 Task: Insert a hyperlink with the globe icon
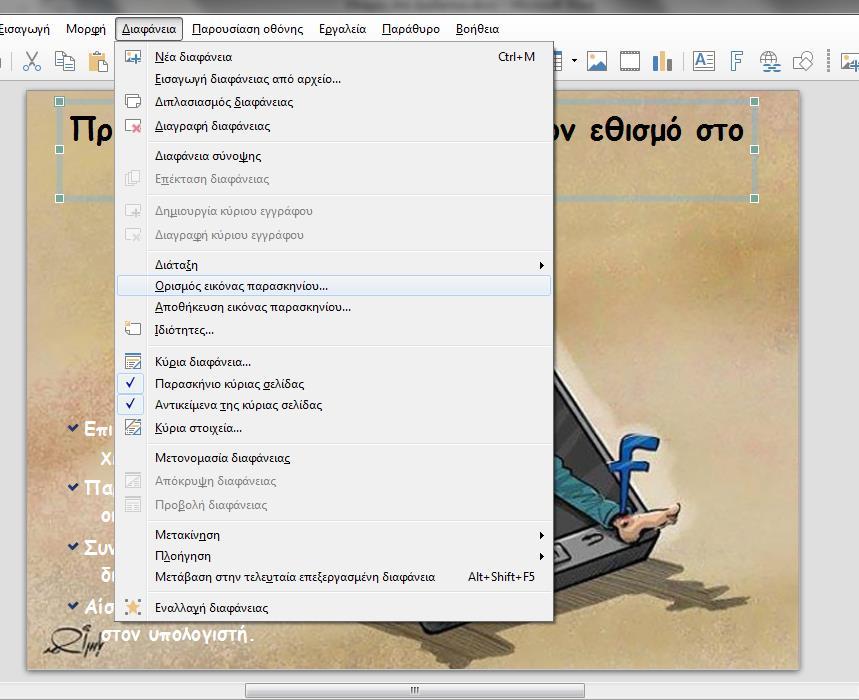770,61
